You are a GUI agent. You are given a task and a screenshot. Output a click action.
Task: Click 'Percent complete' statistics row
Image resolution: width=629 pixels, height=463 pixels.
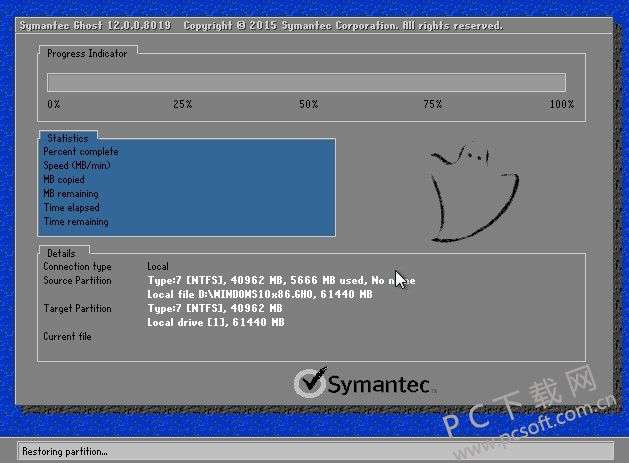81,152
